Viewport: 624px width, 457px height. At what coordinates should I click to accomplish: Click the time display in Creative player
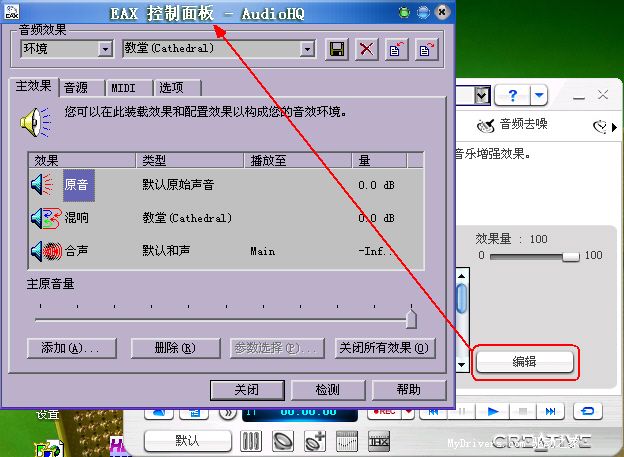(300, 413)
